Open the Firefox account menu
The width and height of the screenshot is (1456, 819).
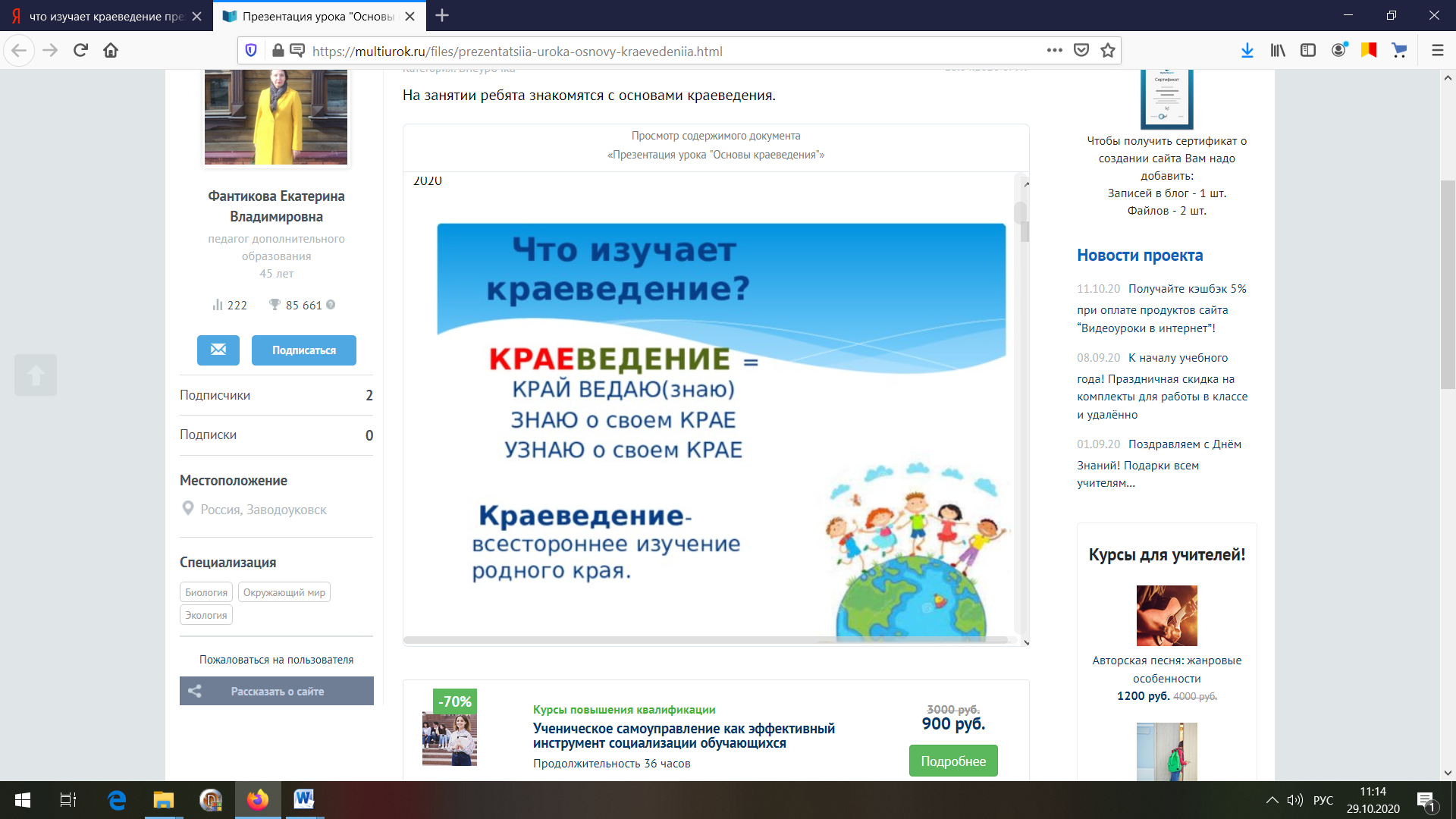coord(1339,51)
